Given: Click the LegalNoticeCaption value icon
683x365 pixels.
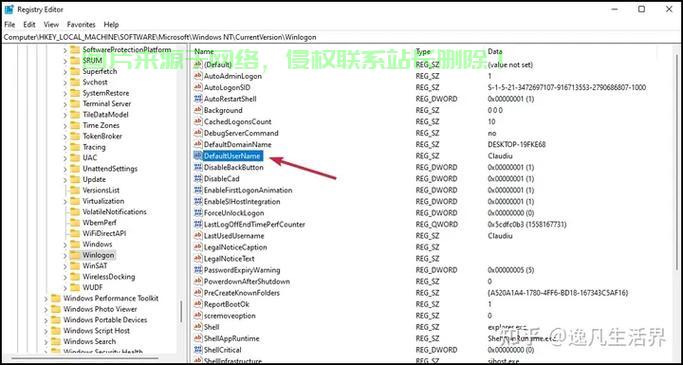Looking at the screenshot, I should click(x=198, y=247).
